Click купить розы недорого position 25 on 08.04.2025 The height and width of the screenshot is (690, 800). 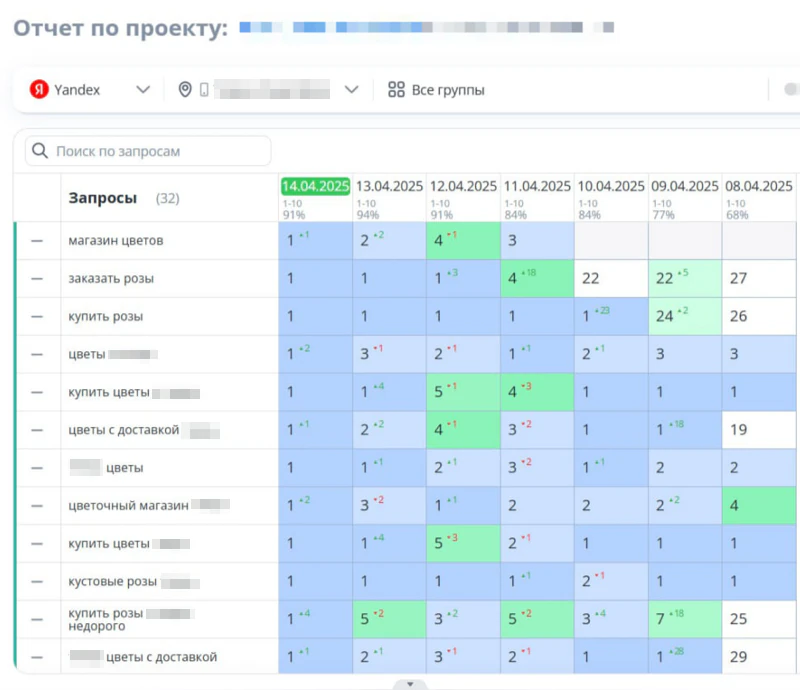[x=759, y=620]
